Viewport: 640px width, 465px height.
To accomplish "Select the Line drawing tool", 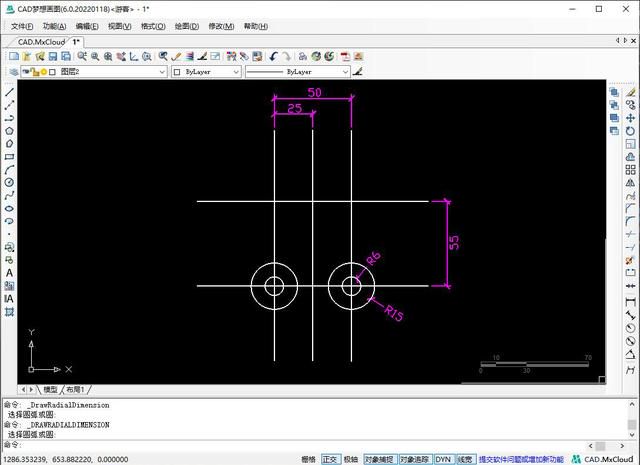I will 9,92.
